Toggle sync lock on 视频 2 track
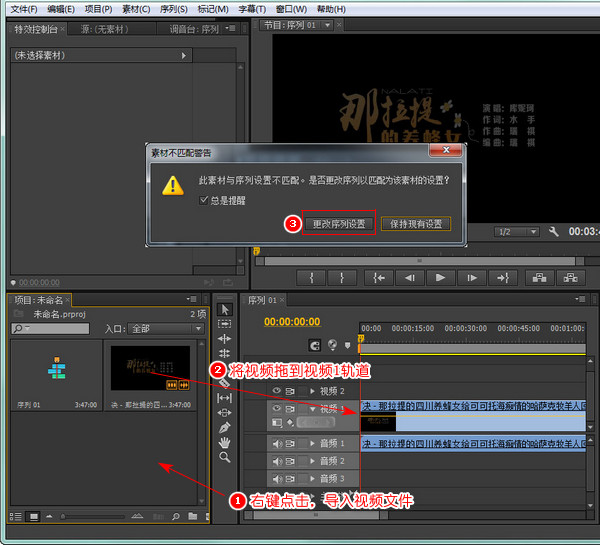Image resolution: width=600 pixels, height=545 pixels. tap(290, 391)
